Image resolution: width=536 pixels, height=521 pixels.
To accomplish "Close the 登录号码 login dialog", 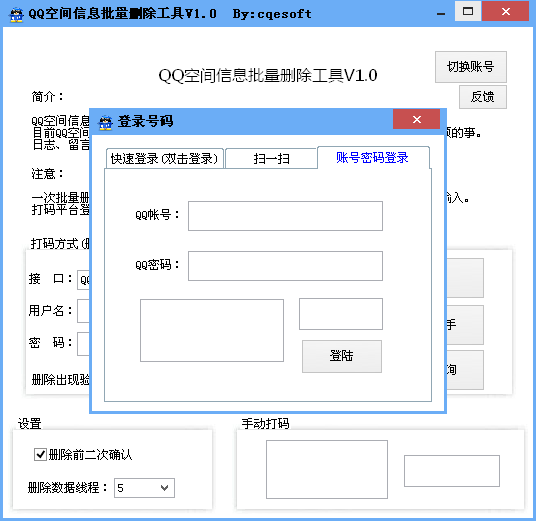I will coord(416,119).
